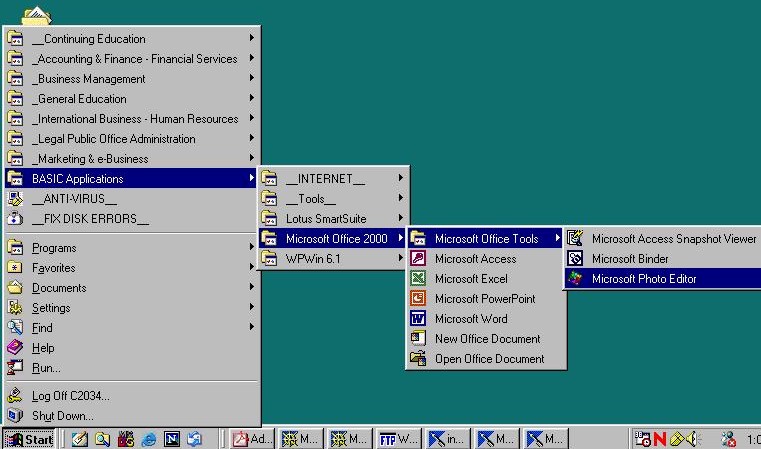This screenshot has height=449, width=761.
Task: Click the Netscape quick launch icon
Action: [172, 439]
